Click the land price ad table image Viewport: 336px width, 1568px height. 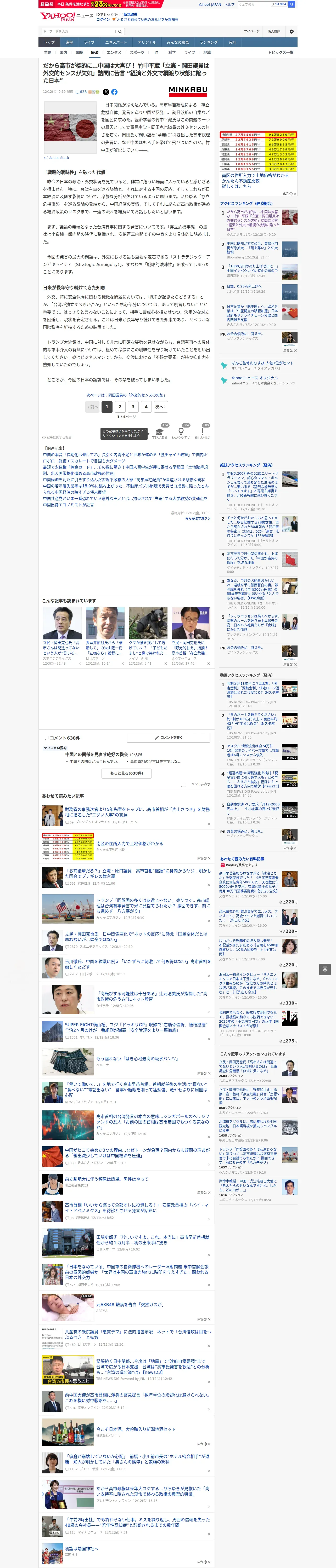point(258,151)
